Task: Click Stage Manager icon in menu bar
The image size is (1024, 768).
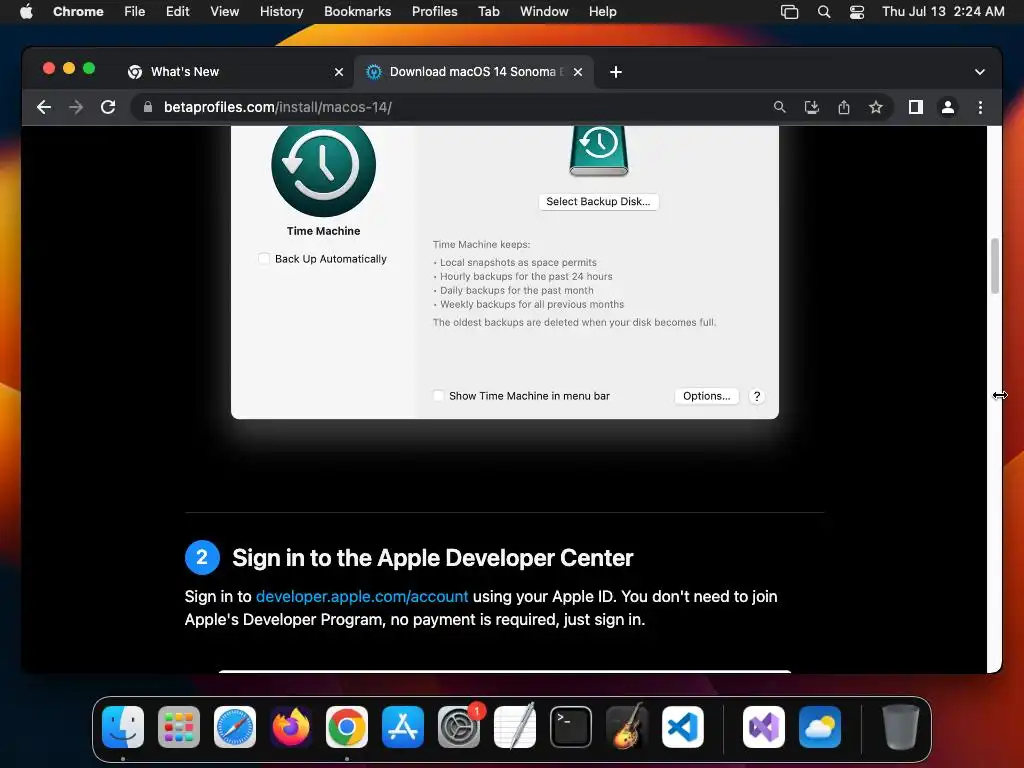Action: (789, 11)
